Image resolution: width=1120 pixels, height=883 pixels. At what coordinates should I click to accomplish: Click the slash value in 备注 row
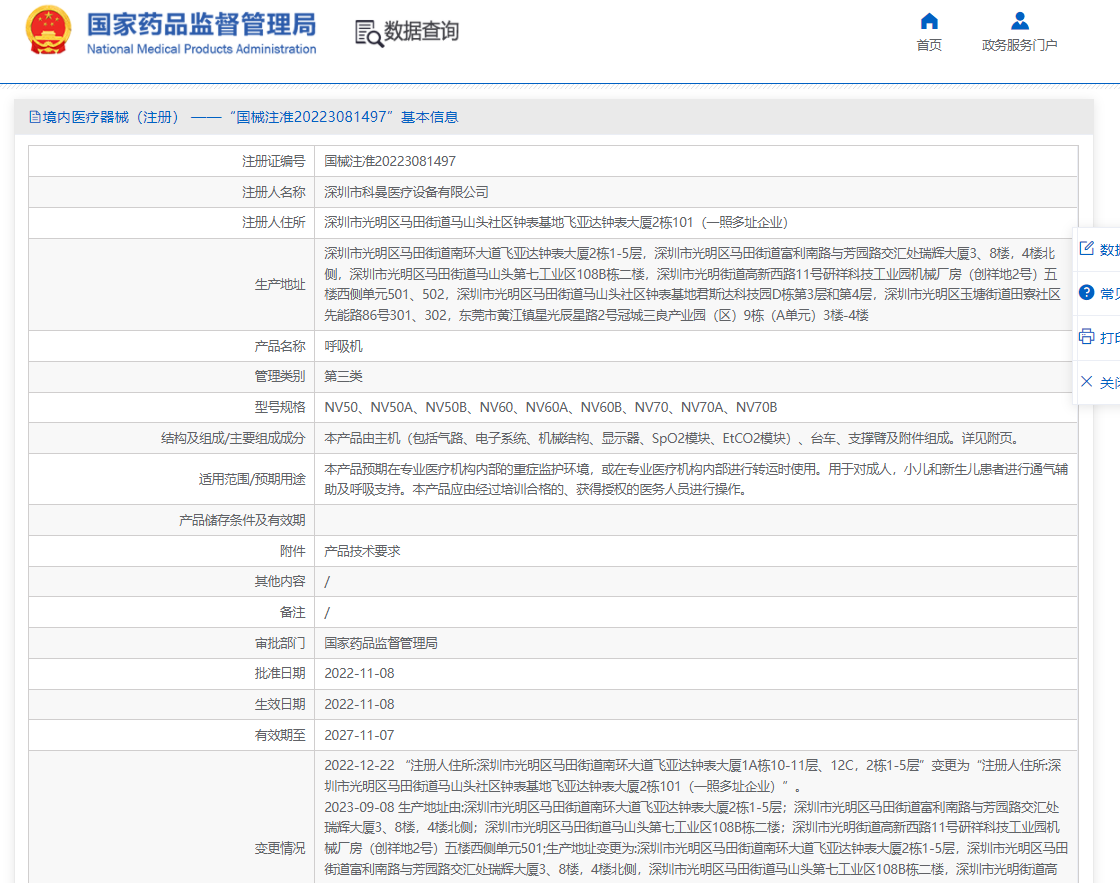coord(327,613)
